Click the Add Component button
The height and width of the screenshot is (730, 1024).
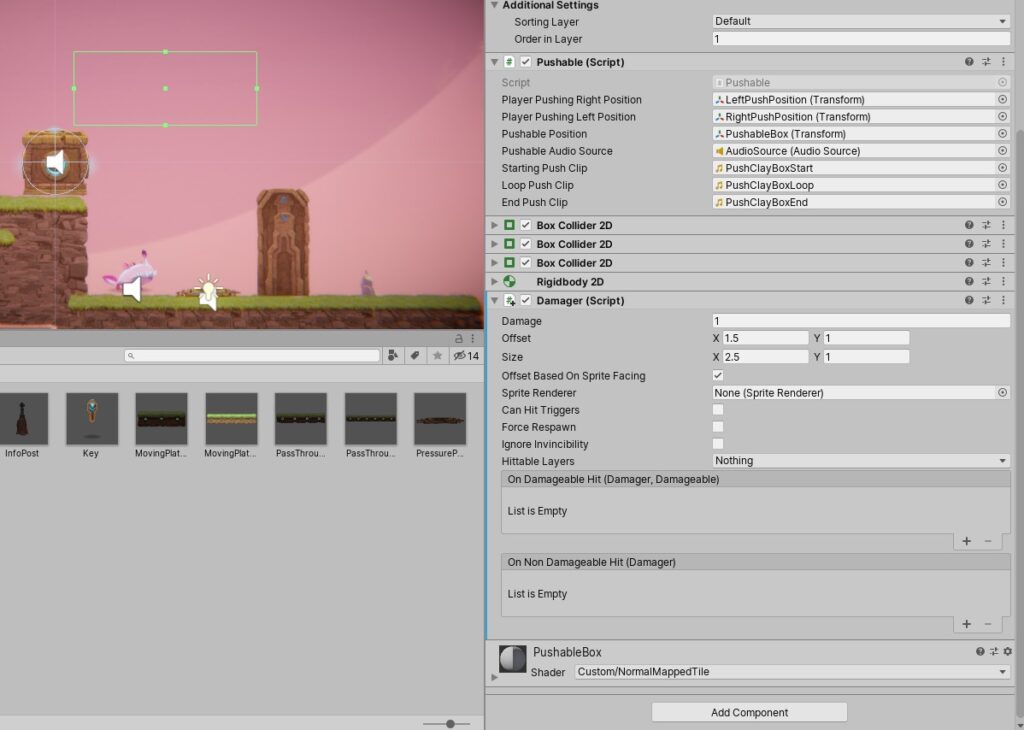pyautogui.click(x=749, y=712)
